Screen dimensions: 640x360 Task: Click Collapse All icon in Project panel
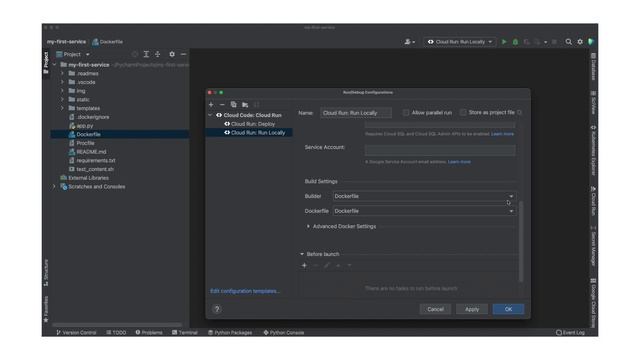coord(158,54)
